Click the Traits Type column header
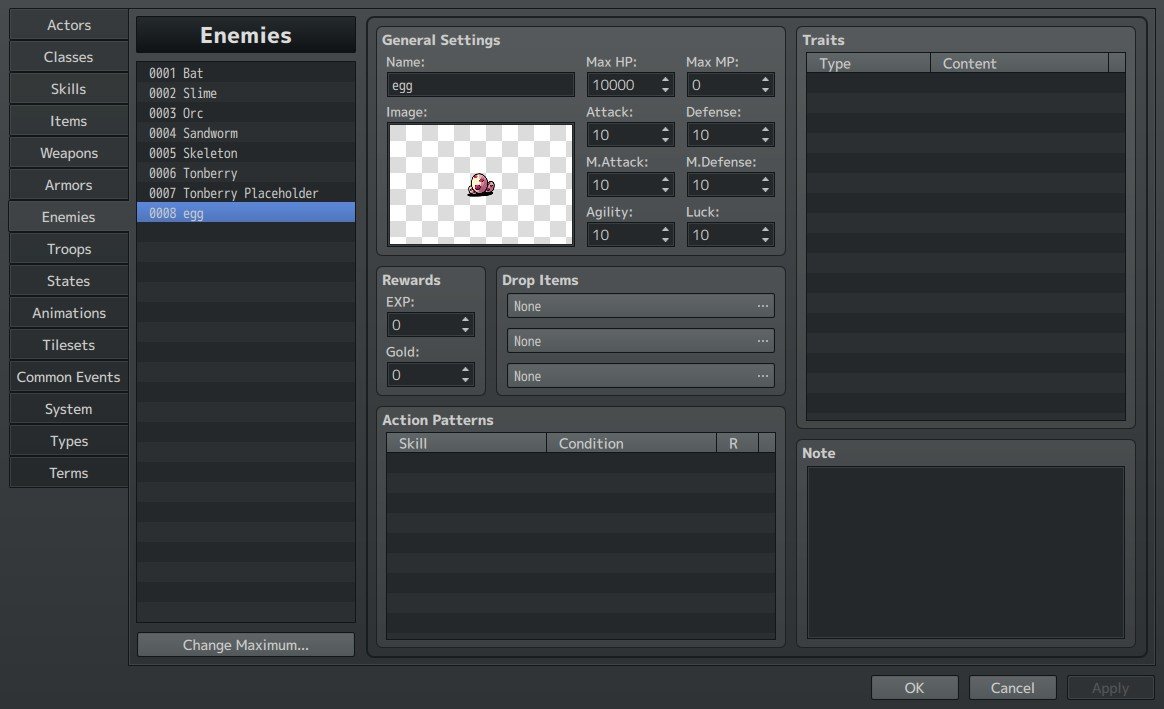1164x709 pixels. 869,63
